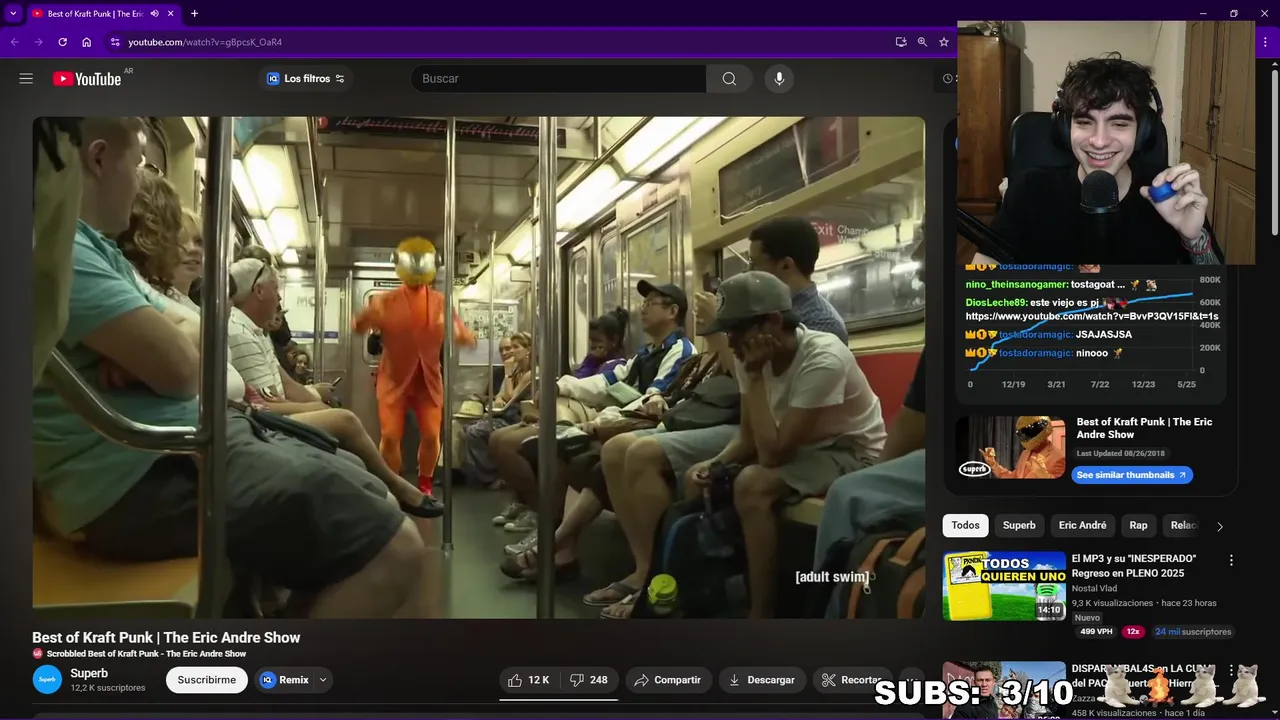Click the 12x multiplier badge
The width and height of the screenshot is (1280, 720).
click(1133, 632)
